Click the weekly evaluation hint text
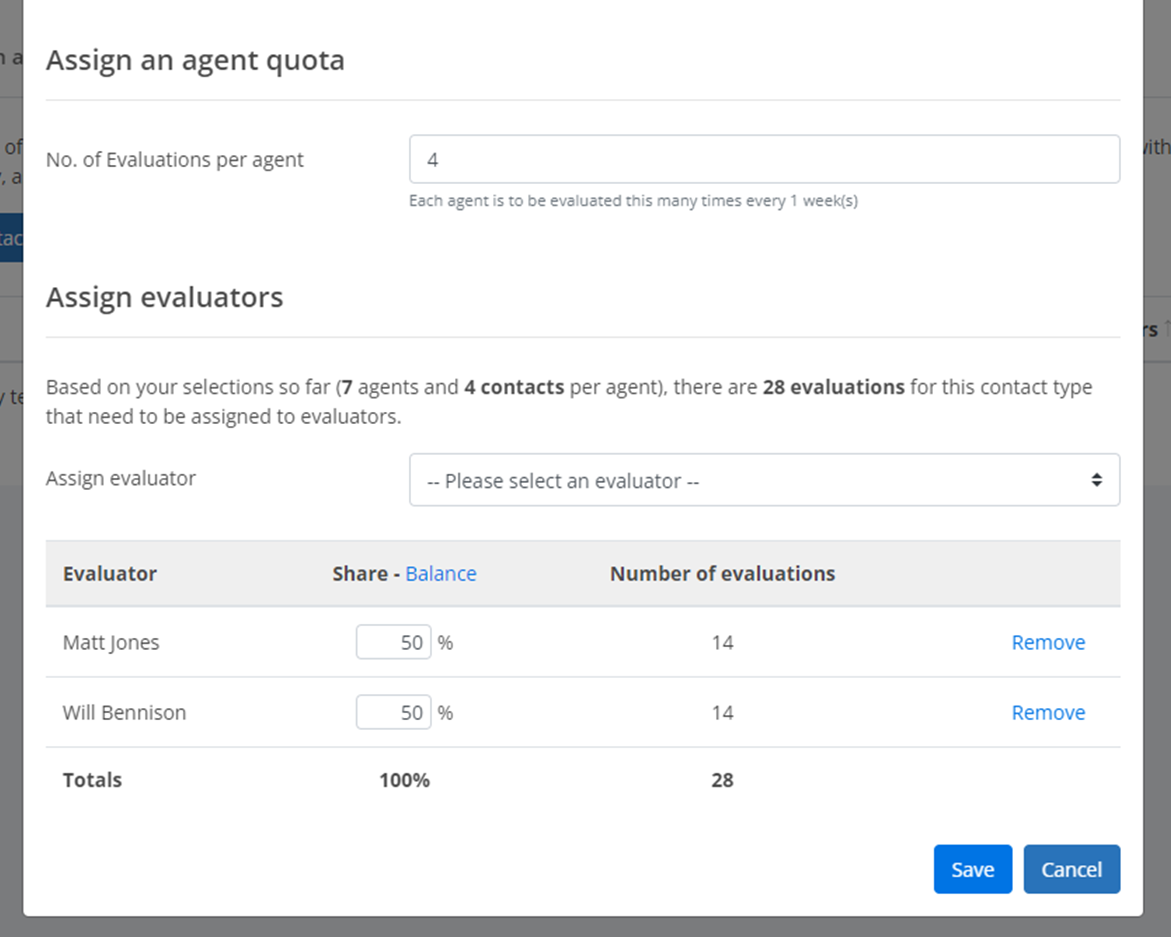The width and height of the screenshot is (1171, 937). [633, 201]
